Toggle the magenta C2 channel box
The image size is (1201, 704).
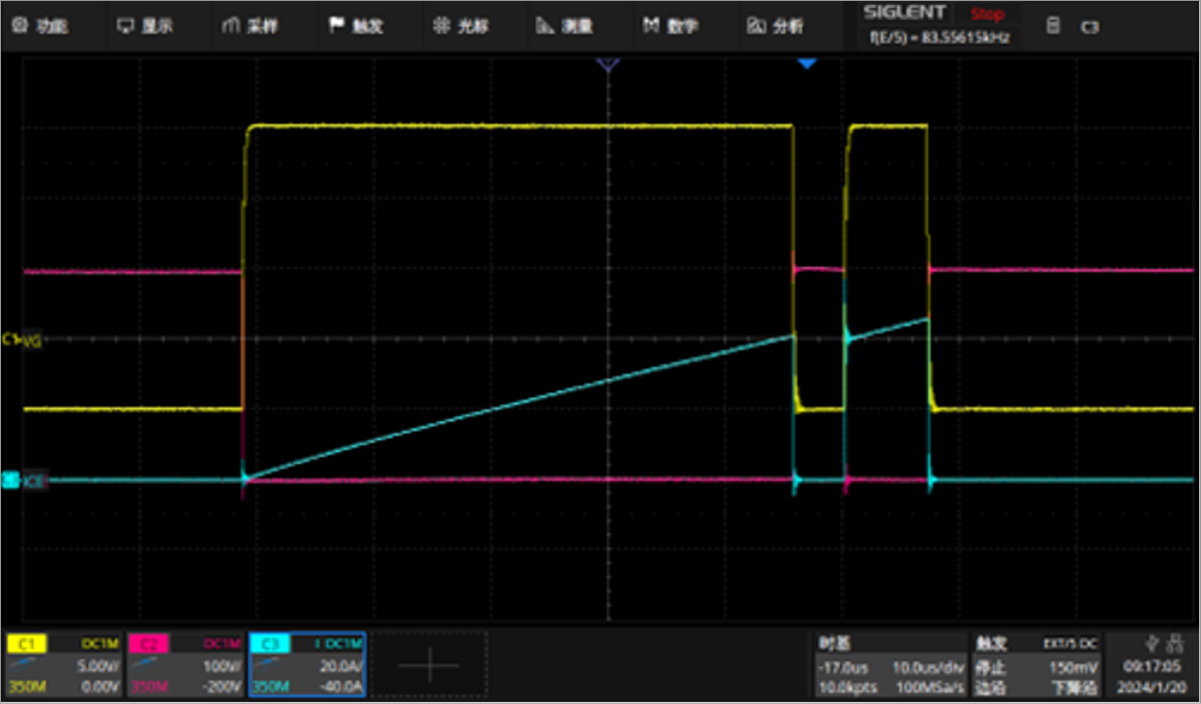(x=185, y=665)
